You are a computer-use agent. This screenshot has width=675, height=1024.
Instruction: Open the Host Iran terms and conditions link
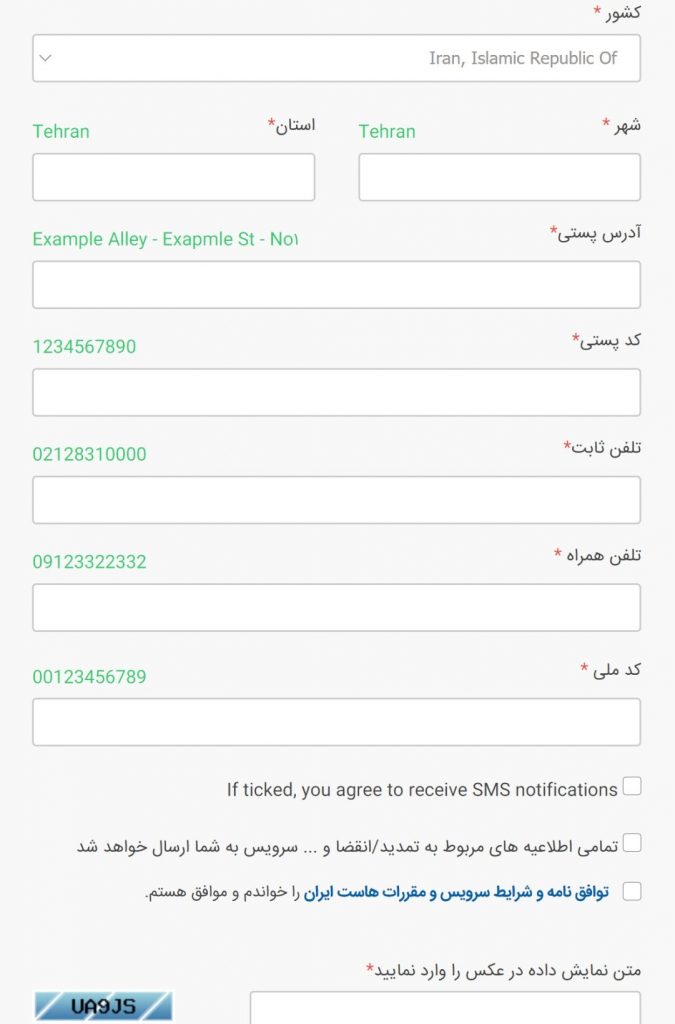(x=456, y=892)
